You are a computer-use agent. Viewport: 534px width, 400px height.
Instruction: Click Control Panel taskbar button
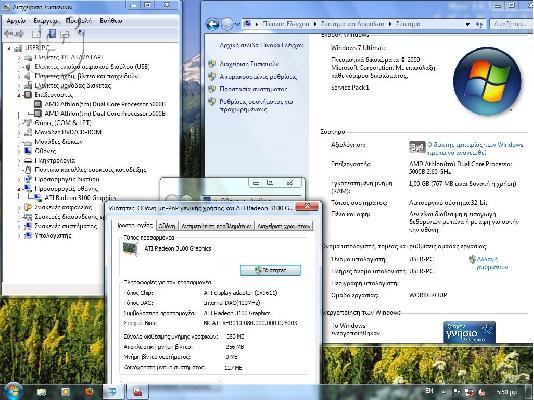click(113, 393)
